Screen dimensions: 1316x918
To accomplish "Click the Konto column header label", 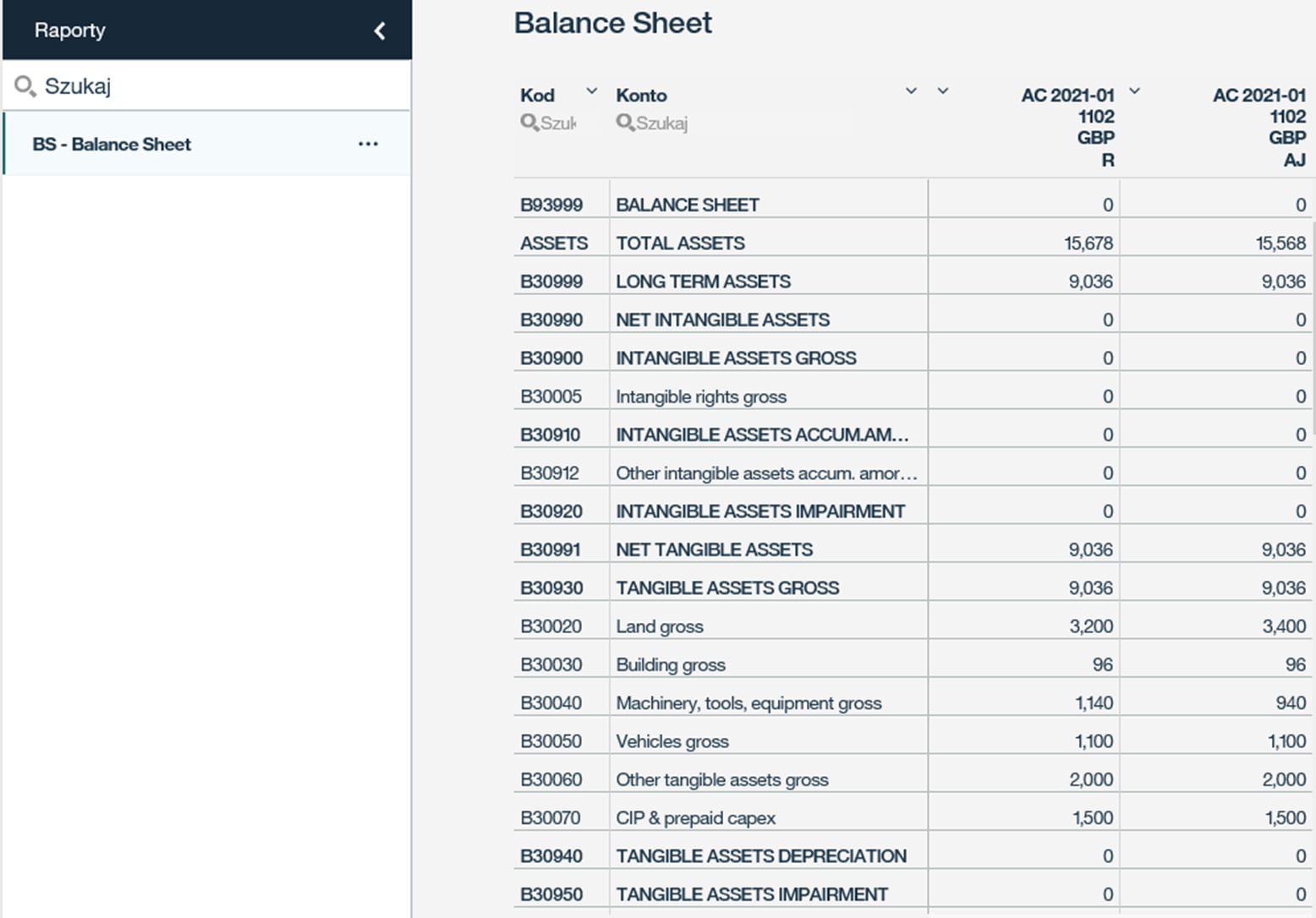I will [x=641, y=96].
